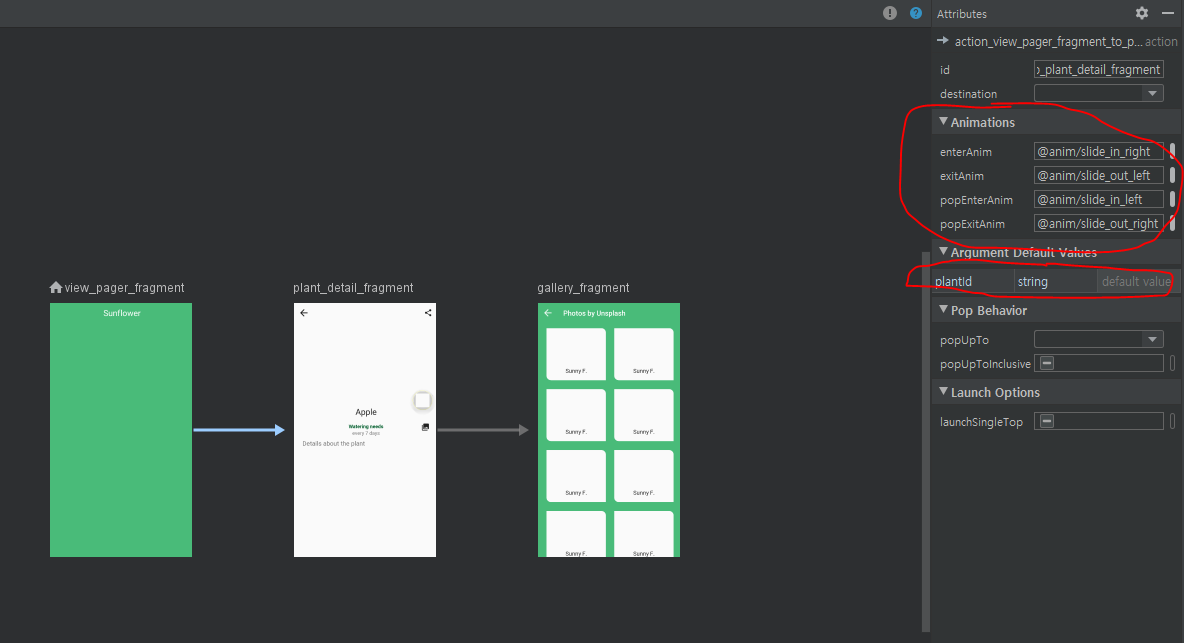Edit the enterAnim field value
Screen dimensions: 1184x643
coord(1099,151)
